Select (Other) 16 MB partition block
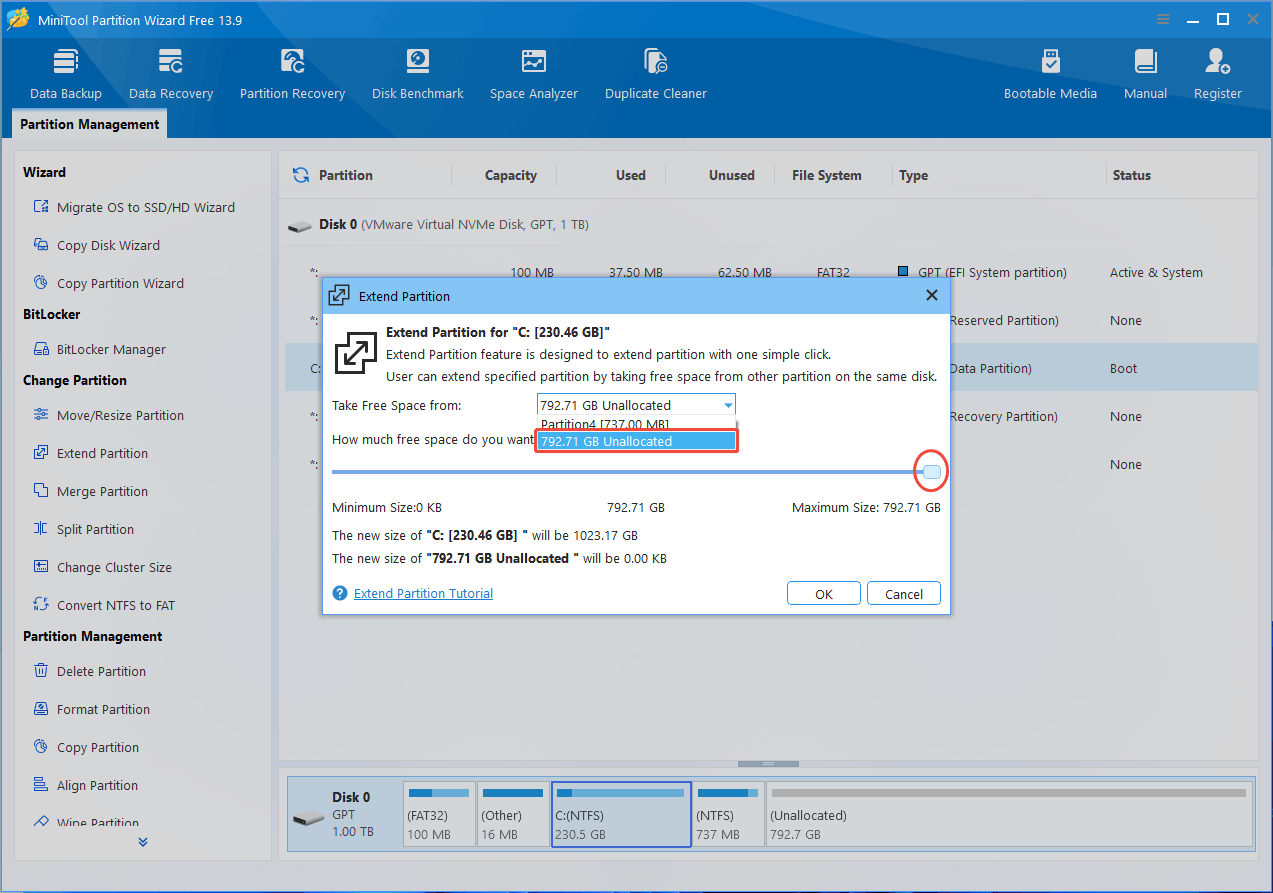This screenshot has height=893, width=1273. point(513,816)
